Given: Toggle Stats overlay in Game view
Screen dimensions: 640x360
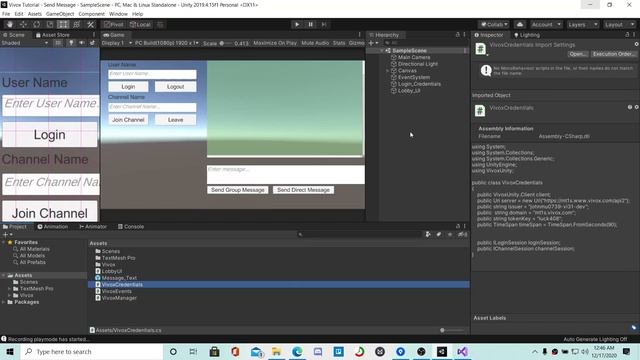Looking at the screenshot, I should click(339, 43).
